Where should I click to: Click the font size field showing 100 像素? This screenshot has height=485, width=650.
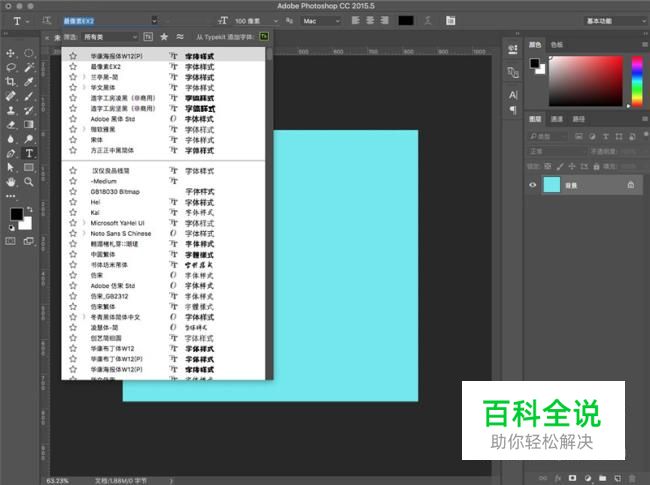pos(251,20)
